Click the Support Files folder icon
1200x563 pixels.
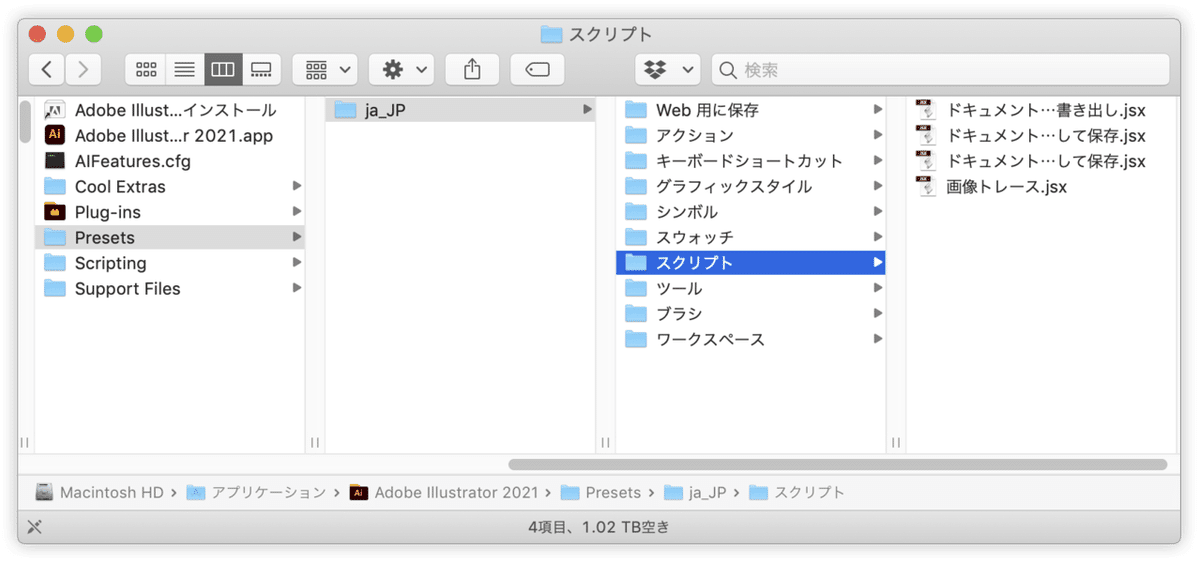[x=55, y=288]
